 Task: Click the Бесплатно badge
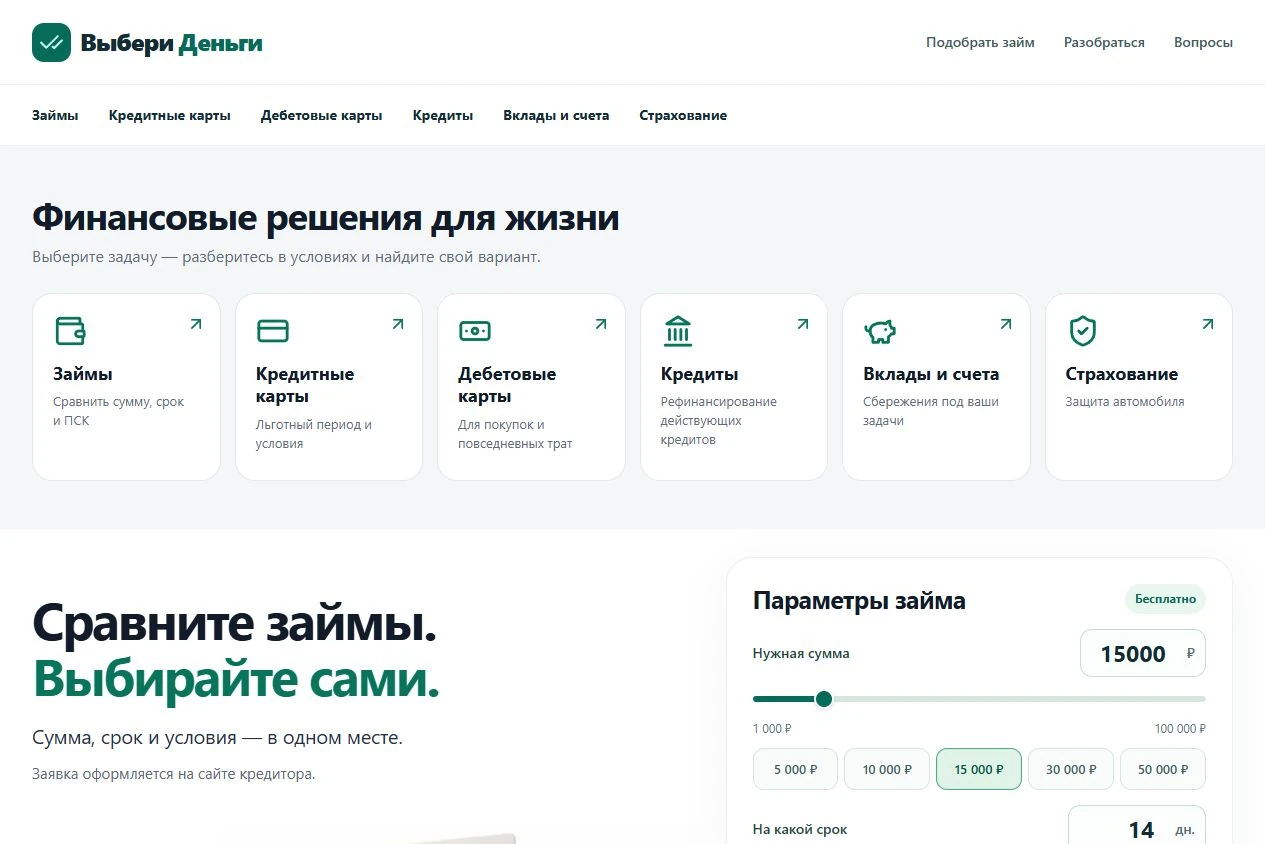[1165, 599]
